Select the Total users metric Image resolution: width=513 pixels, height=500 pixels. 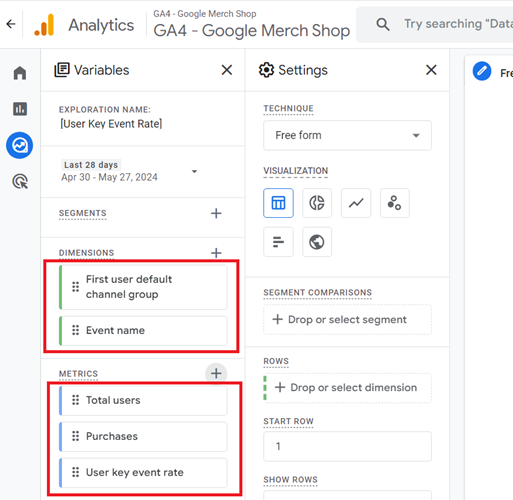(x=143, y=400)
